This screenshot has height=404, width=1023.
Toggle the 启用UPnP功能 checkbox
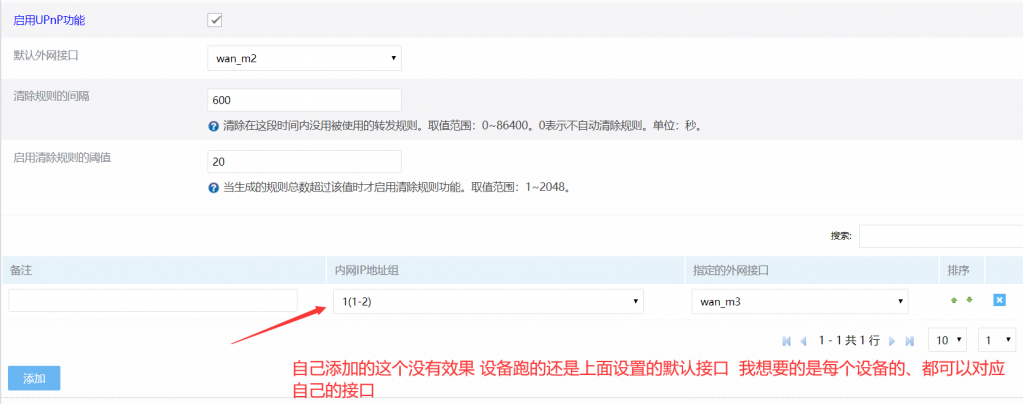pos(215,20)
